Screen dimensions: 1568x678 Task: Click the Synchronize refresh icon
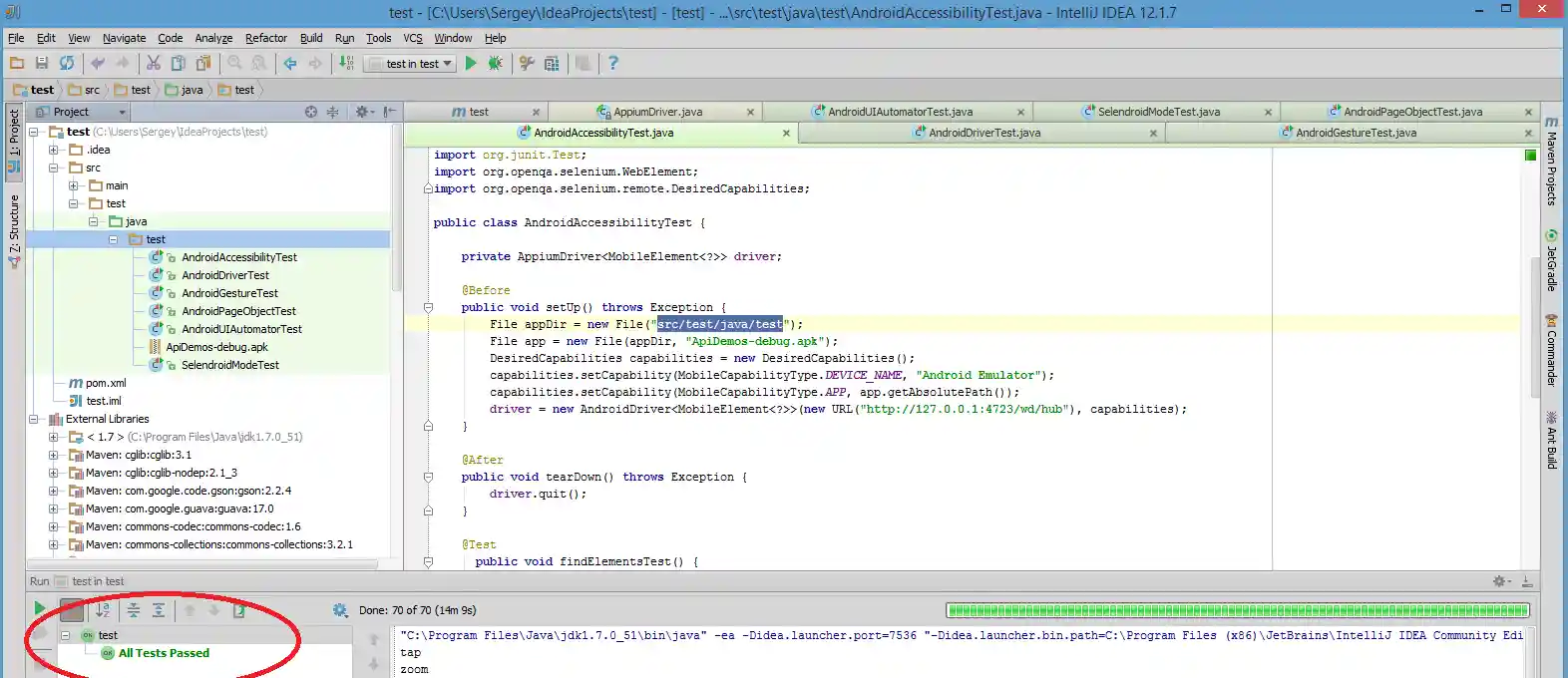[67, 63]
